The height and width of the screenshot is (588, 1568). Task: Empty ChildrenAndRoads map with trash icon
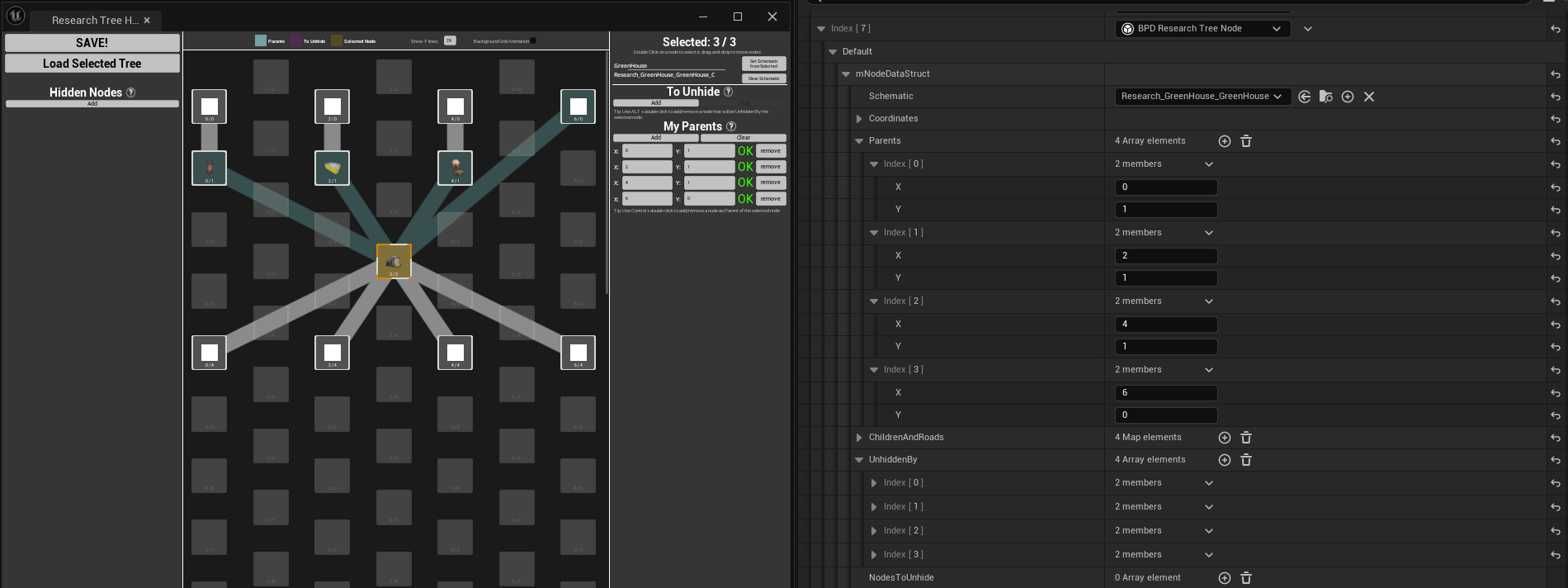click(1246, 438)
